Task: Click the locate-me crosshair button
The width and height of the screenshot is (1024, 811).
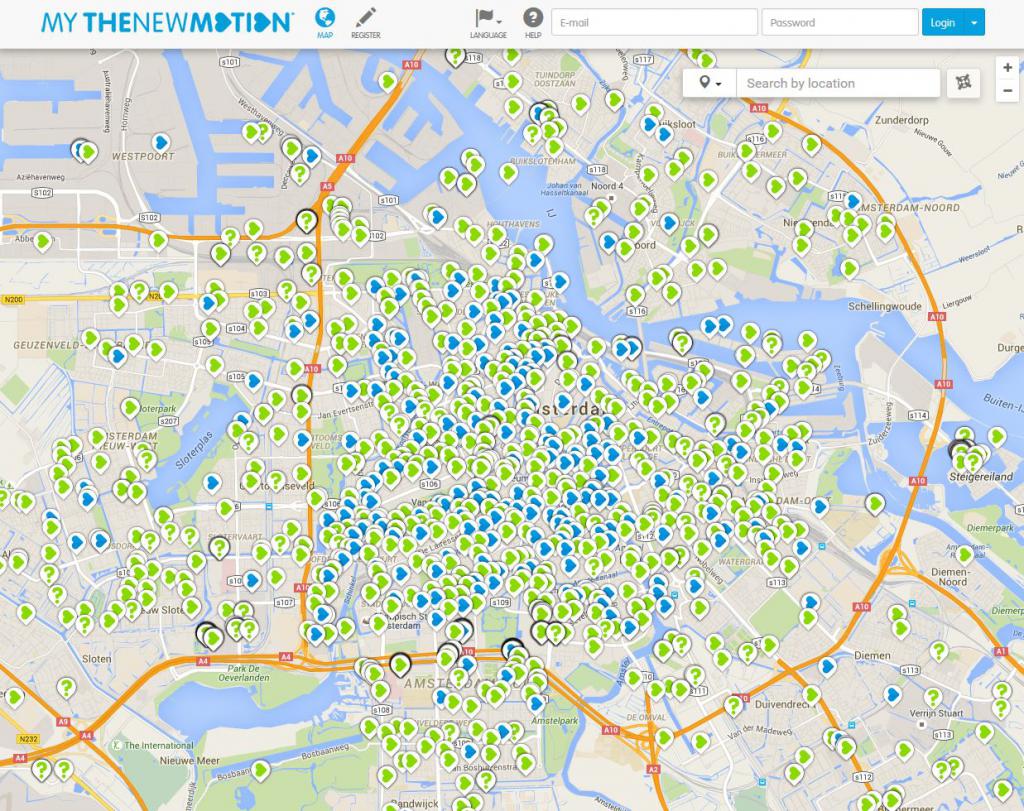Action: 963,83
